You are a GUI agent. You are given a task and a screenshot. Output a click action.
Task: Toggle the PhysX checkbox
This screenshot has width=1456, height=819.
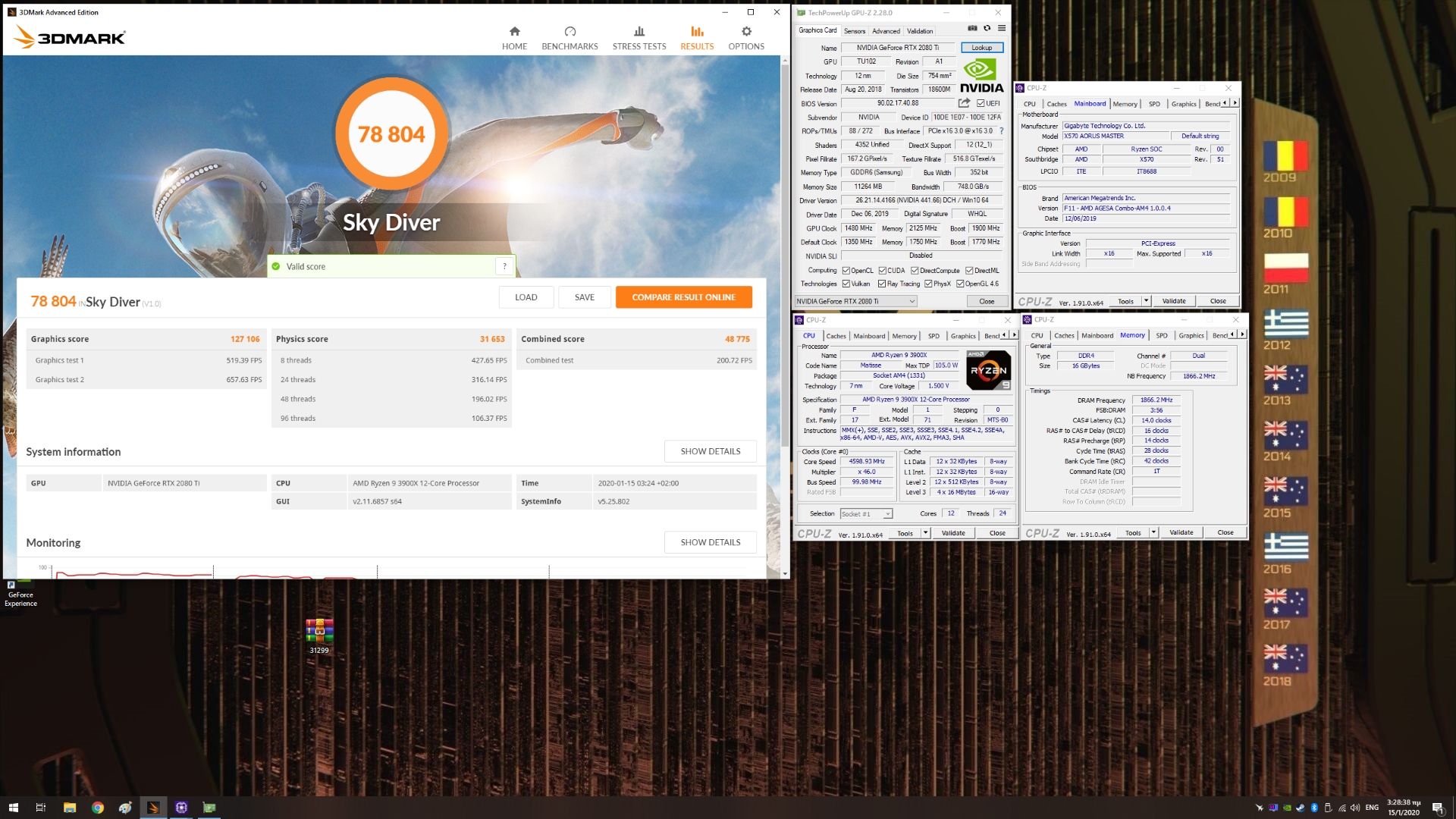coord(928,284)
